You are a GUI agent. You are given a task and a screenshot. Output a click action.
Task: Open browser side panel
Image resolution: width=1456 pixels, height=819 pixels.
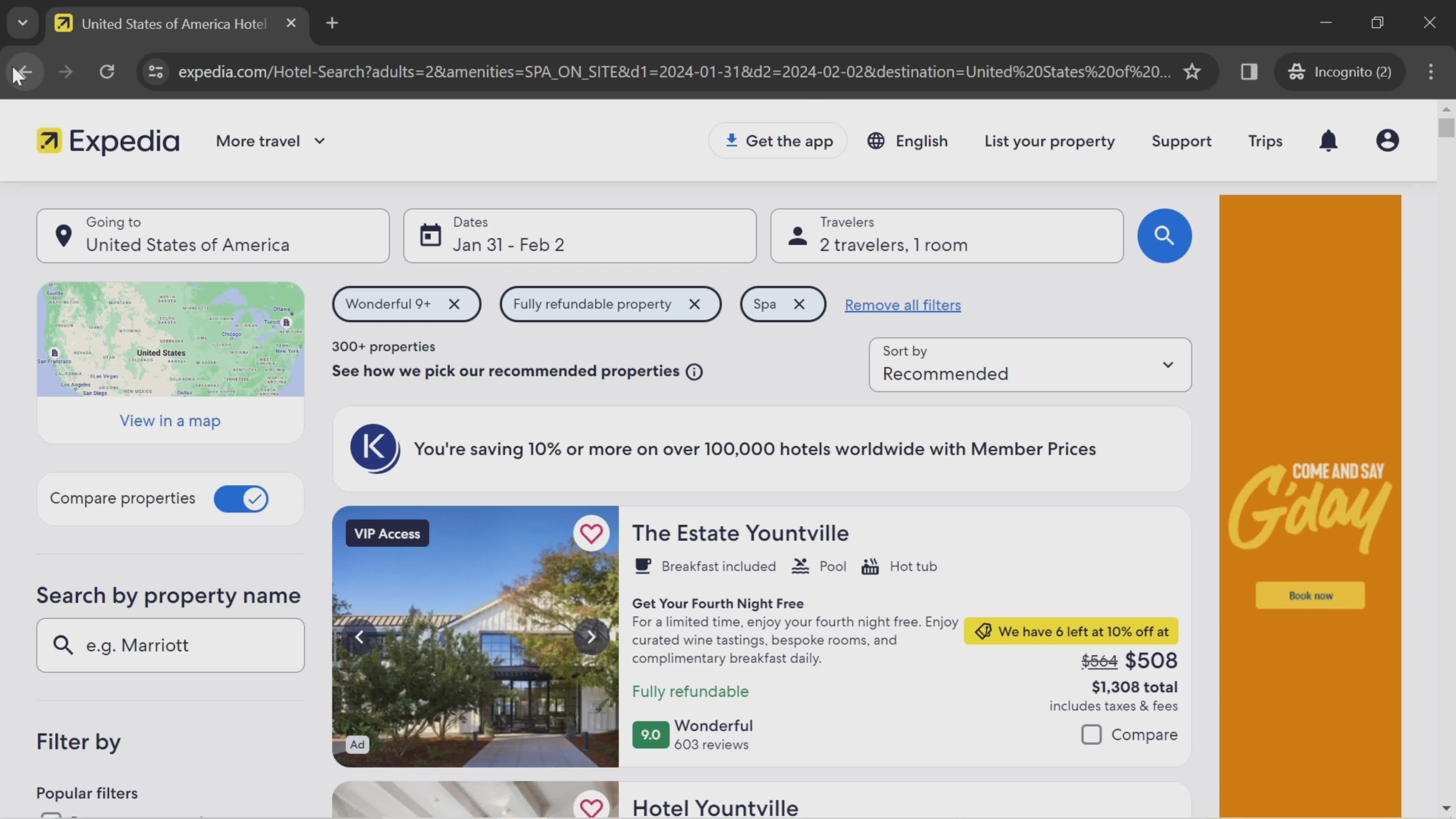1249,72
